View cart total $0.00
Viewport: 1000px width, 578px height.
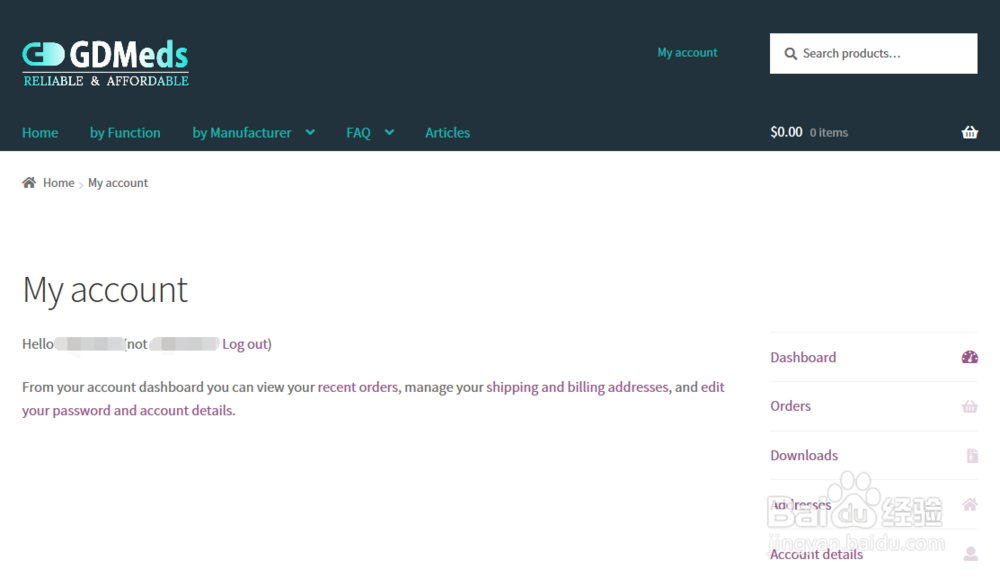(786, 132)
